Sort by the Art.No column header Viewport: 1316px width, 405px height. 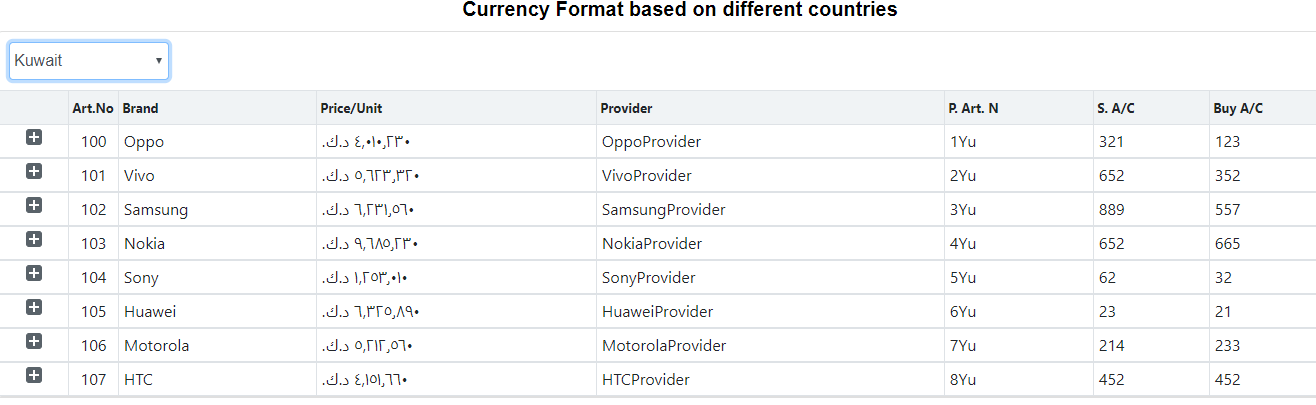coord(93,108)
